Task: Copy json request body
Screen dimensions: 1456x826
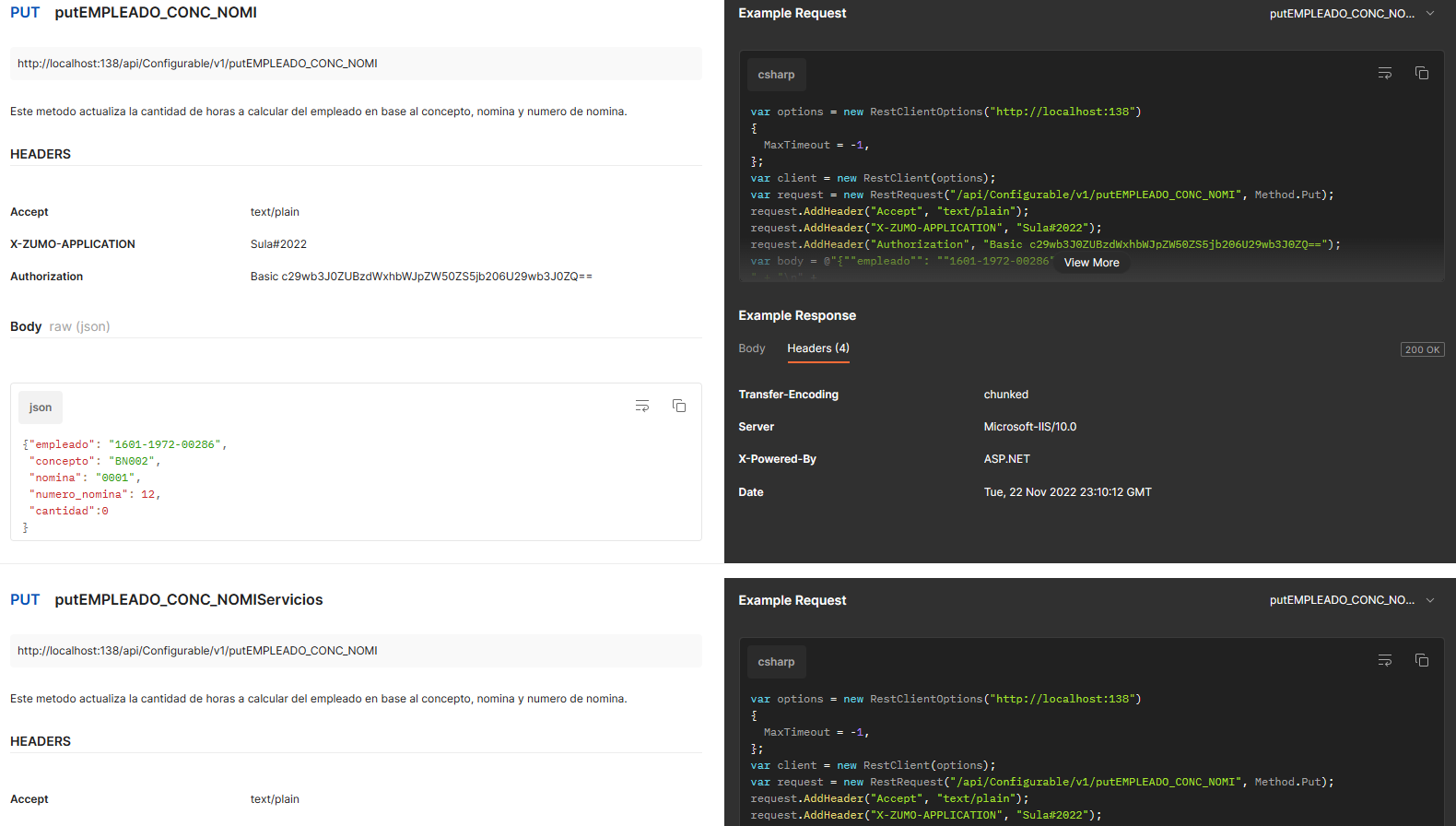Action: click(679, 407)
